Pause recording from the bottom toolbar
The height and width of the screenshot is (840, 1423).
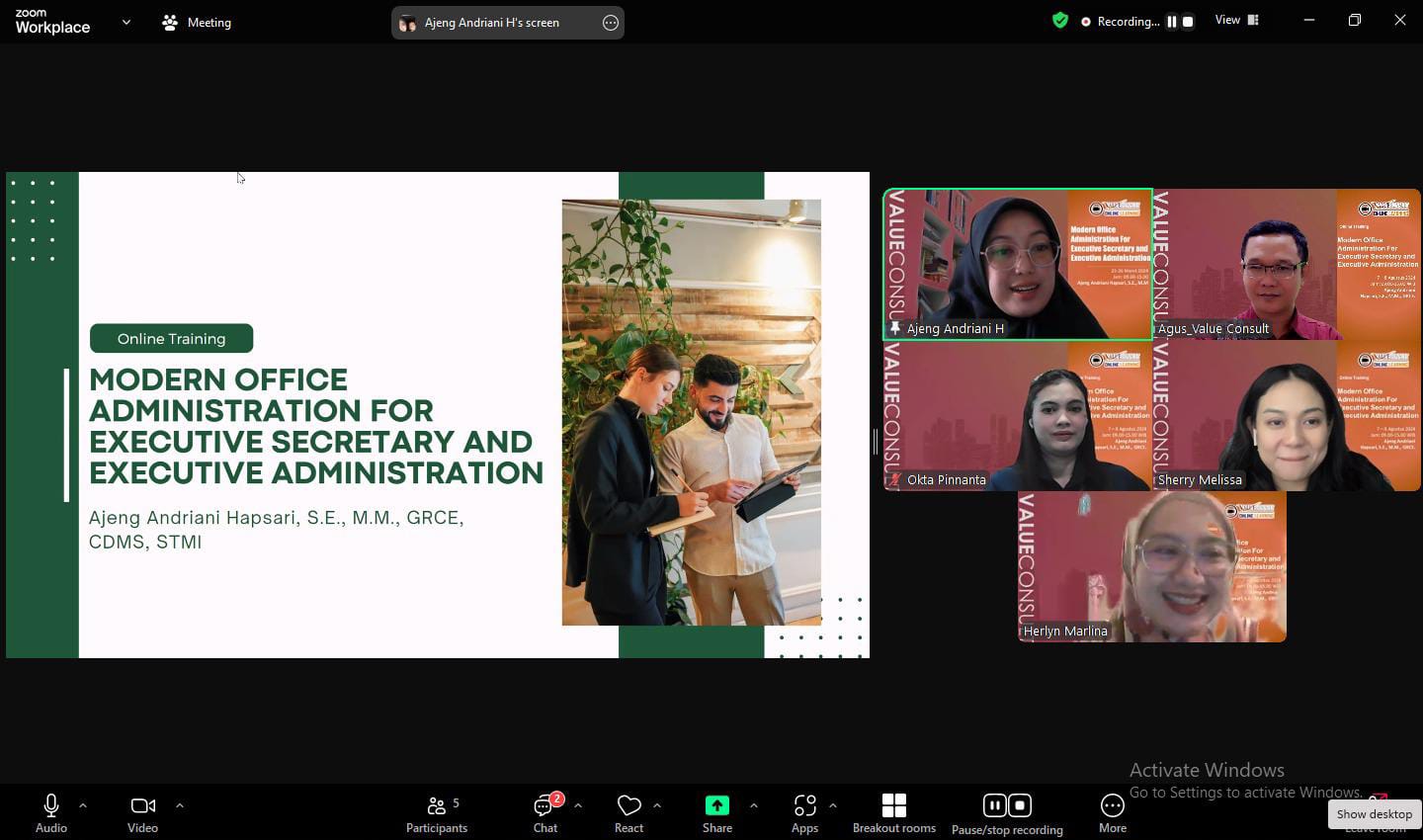click(995, 805)
